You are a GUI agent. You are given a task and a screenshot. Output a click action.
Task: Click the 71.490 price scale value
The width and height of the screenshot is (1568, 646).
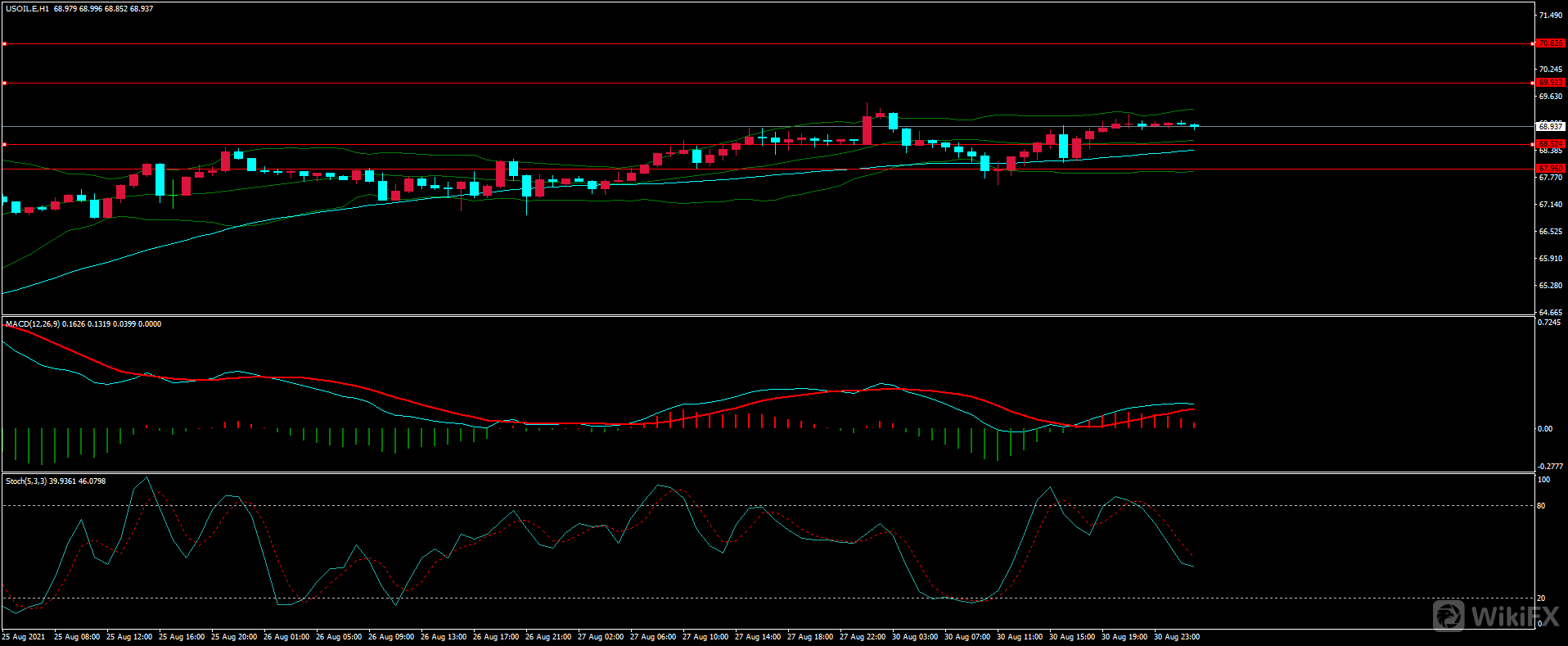[1550, 16]
